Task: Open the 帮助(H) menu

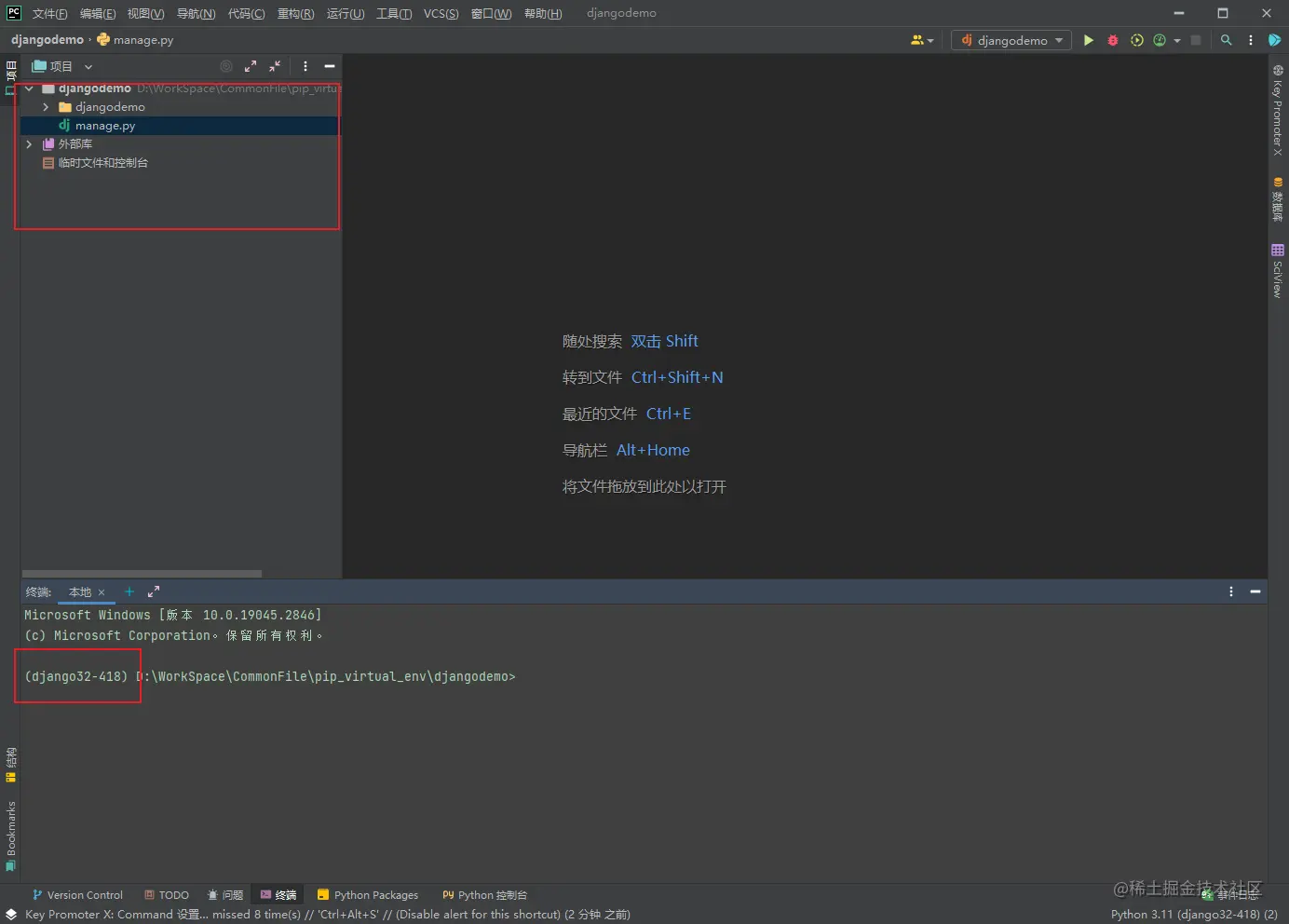Action: (543, 13)
